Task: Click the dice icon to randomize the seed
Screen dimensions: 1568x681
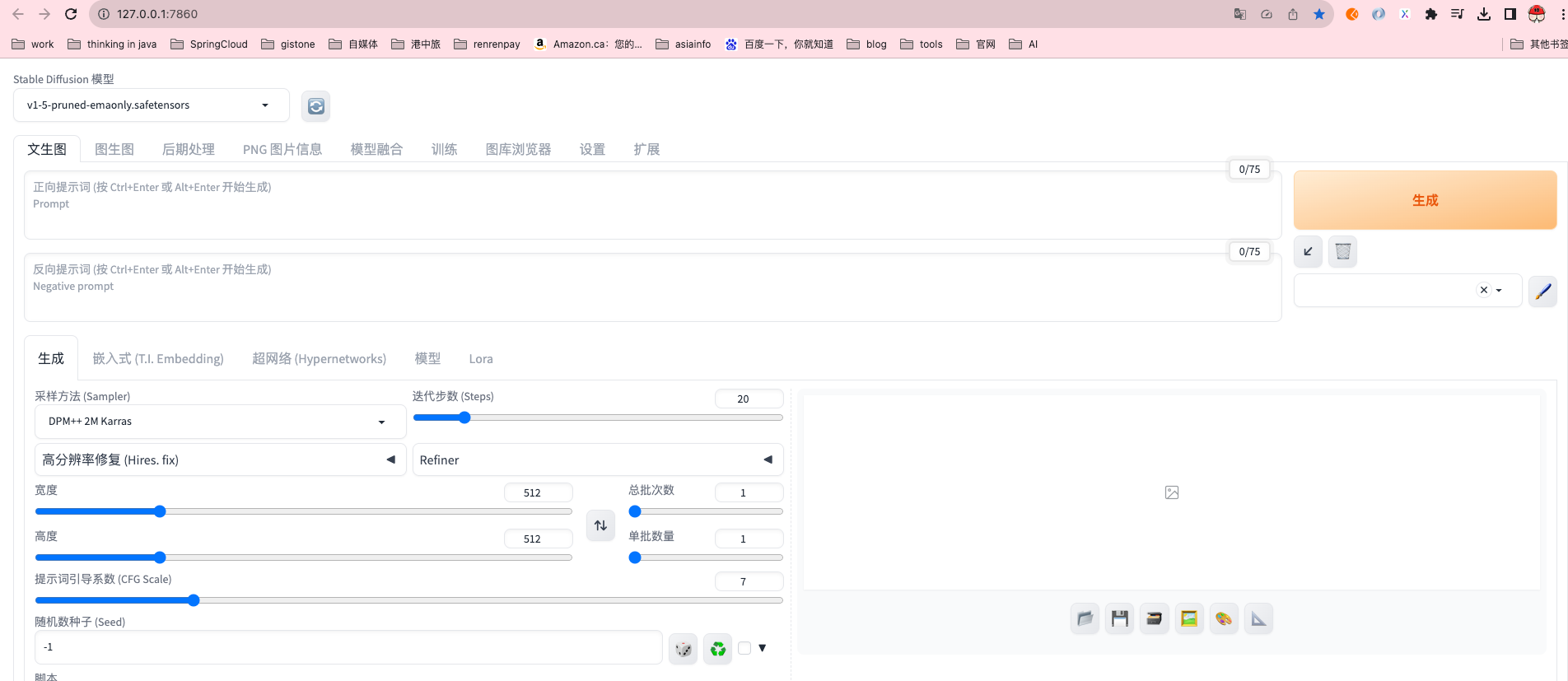Action: pyautogui.click(x=683, y=649)
